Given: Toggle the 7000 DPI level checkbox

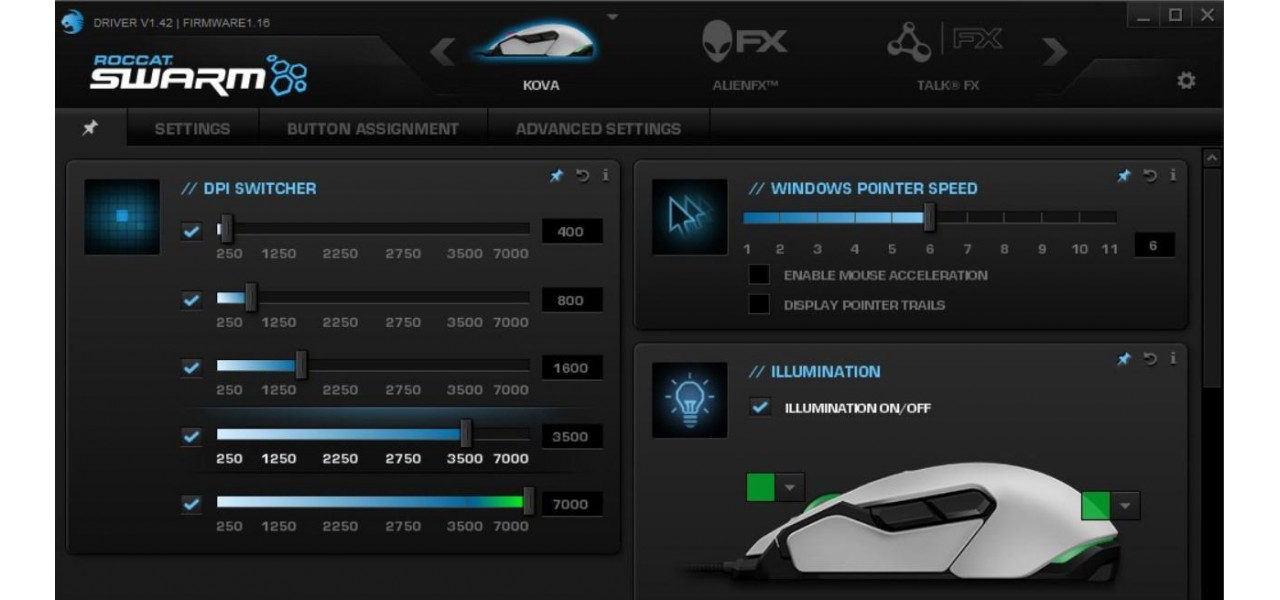Looking at the screenshot, I should pos(191,505).
